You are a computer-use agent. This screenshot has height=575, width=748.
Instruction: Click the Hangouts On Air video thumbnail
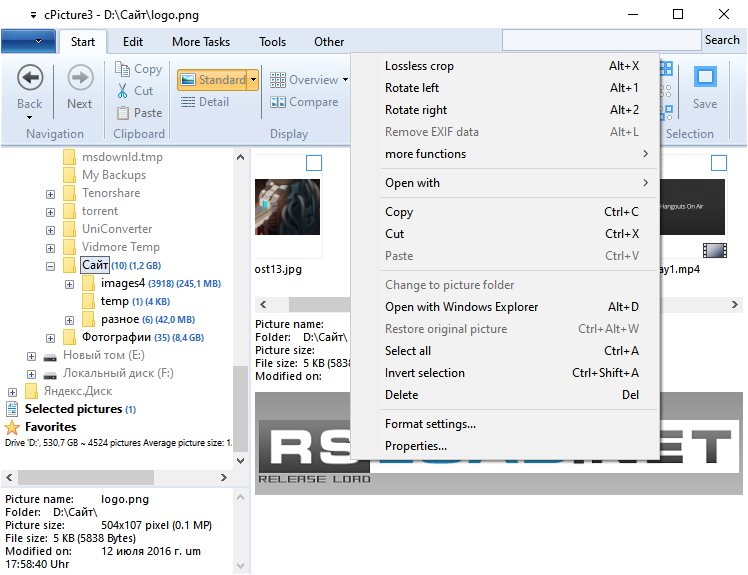pos(692,207)
